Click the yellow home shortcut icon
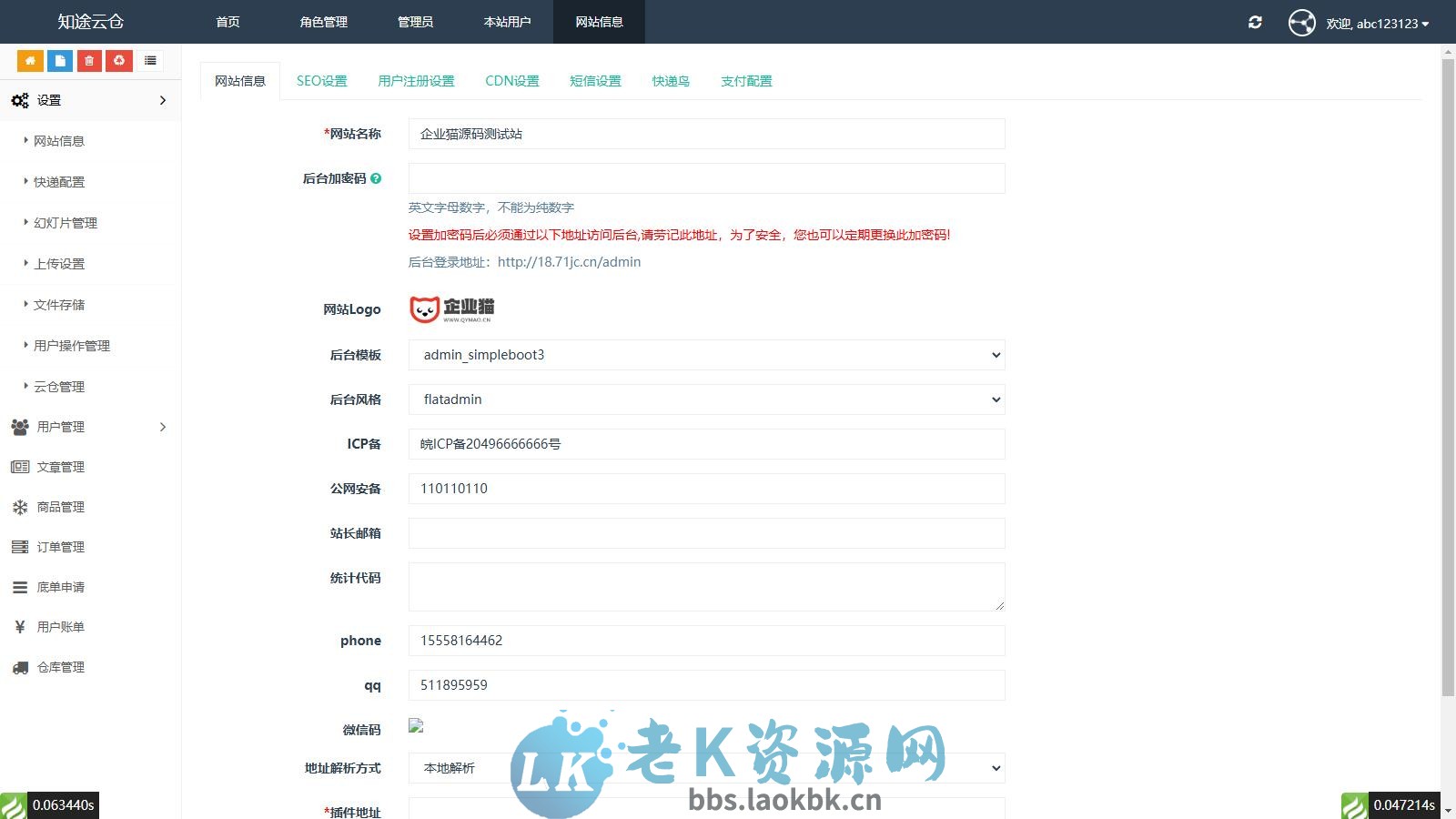The width and height of the screenshot is (1456, 819). tap(30, 60)
